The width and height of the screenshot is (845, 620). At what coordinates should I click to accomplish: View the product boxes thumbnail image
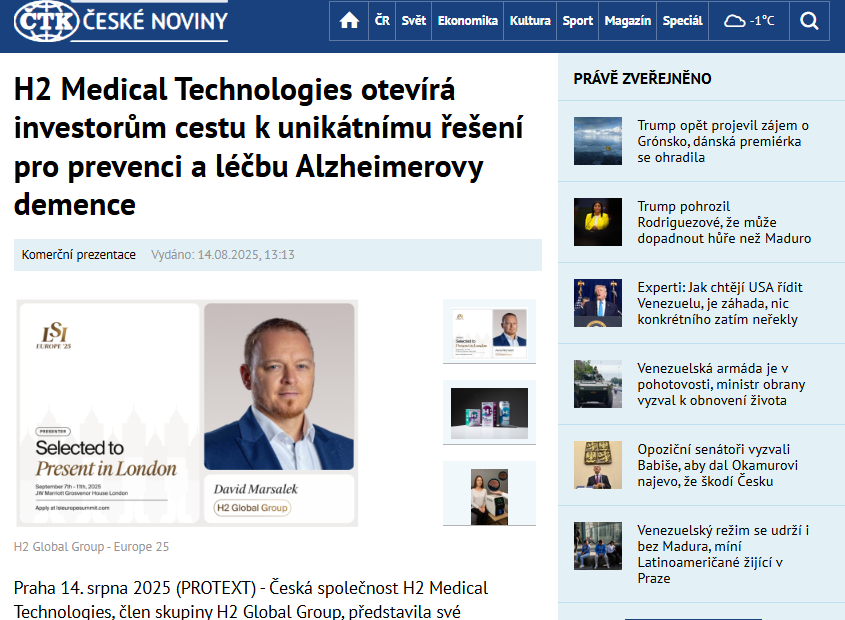click(x=489, y=413)
